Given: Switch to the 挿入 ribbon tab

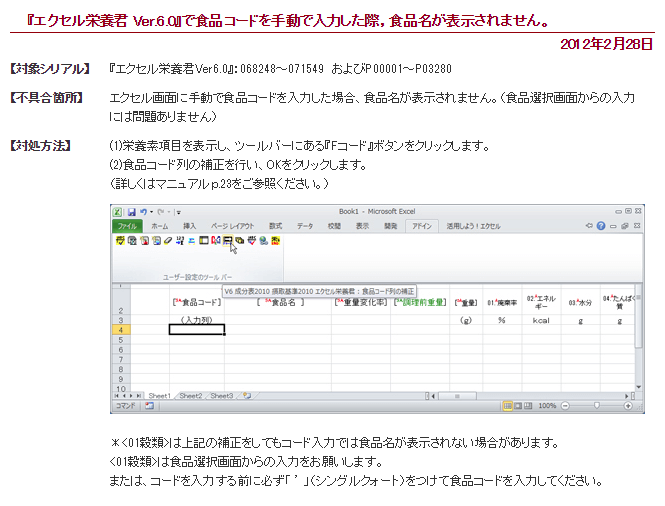Looking at the screenshot, I should pos(189,226).
